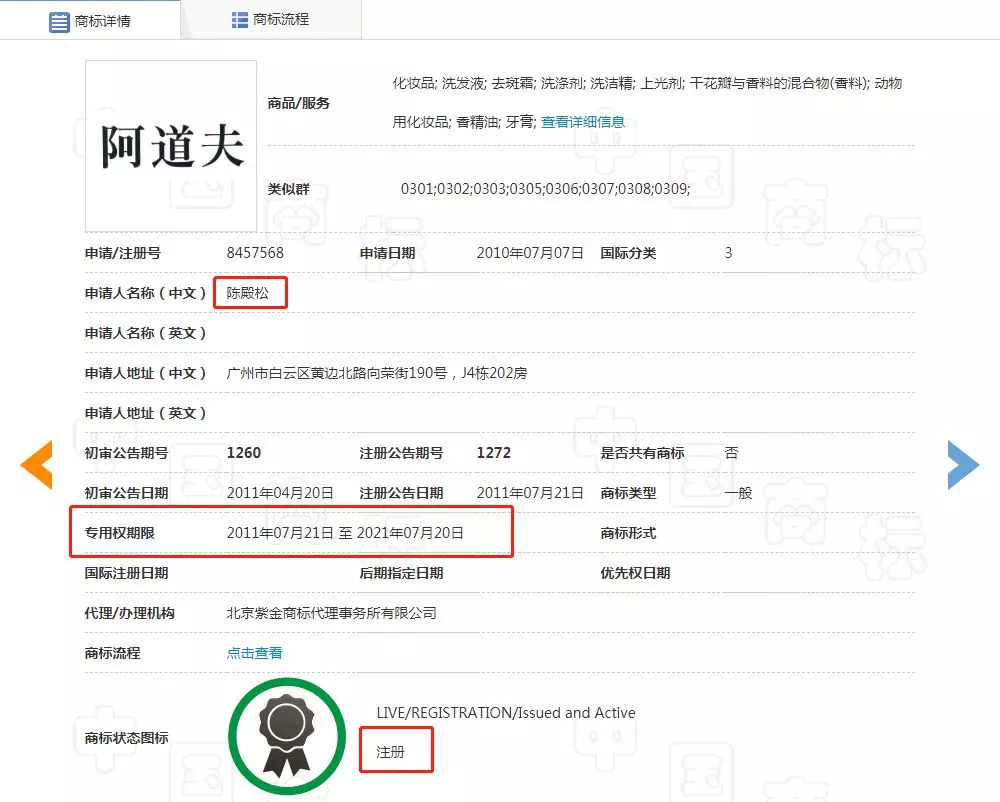1000x802 pixels.
Task: Click the 商标流程 grid icon
Action: point(240,20)
